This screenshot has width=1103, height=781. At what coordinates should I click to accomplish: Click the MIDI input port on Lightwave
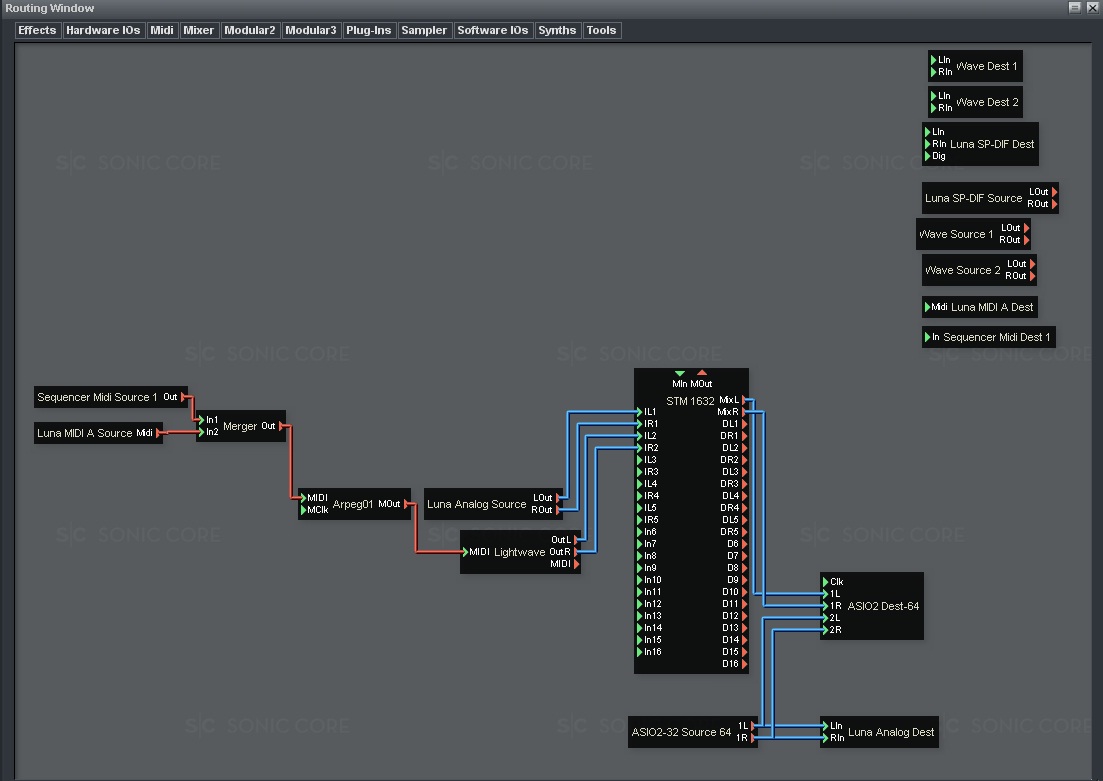465,552
